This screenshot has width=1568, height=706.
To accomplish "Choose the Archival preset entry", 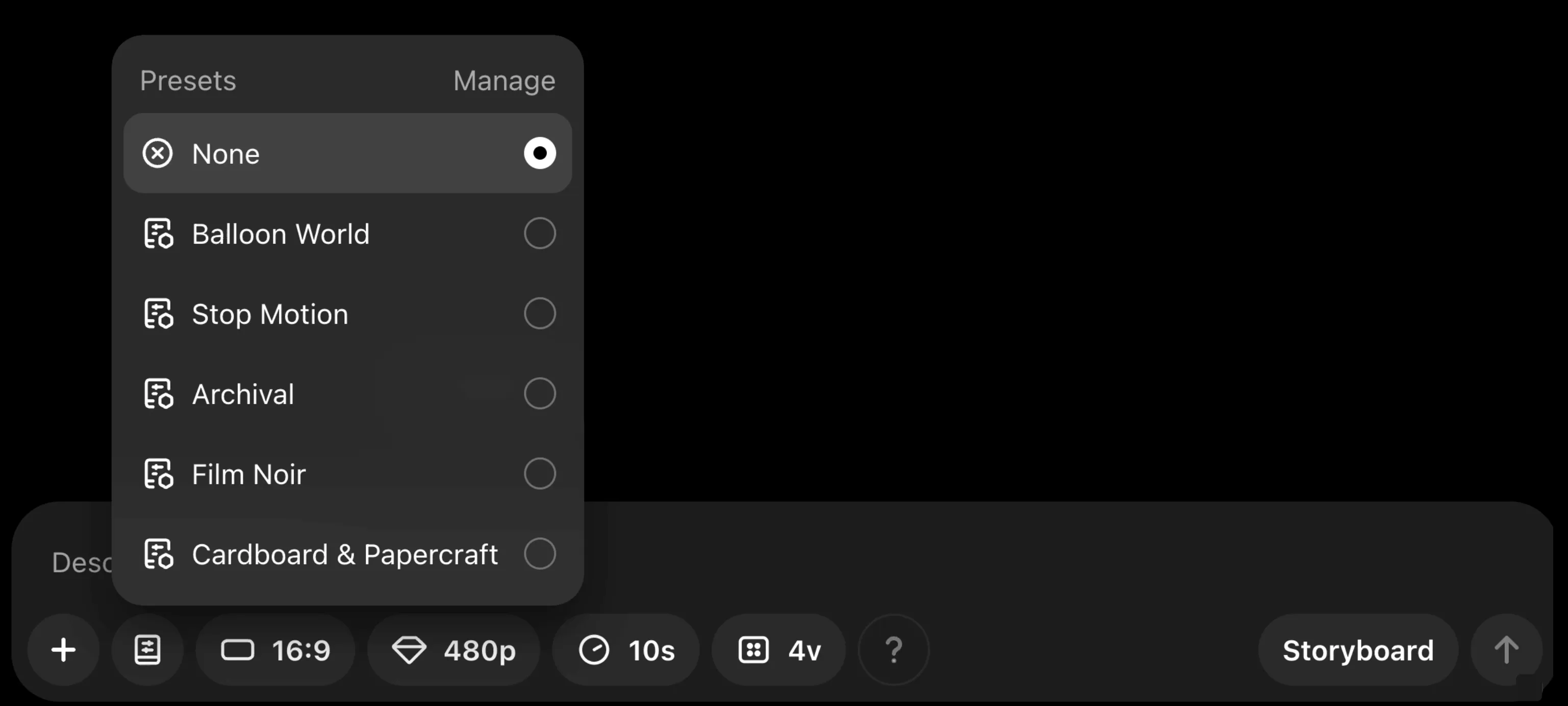I will tap(243, 394).
